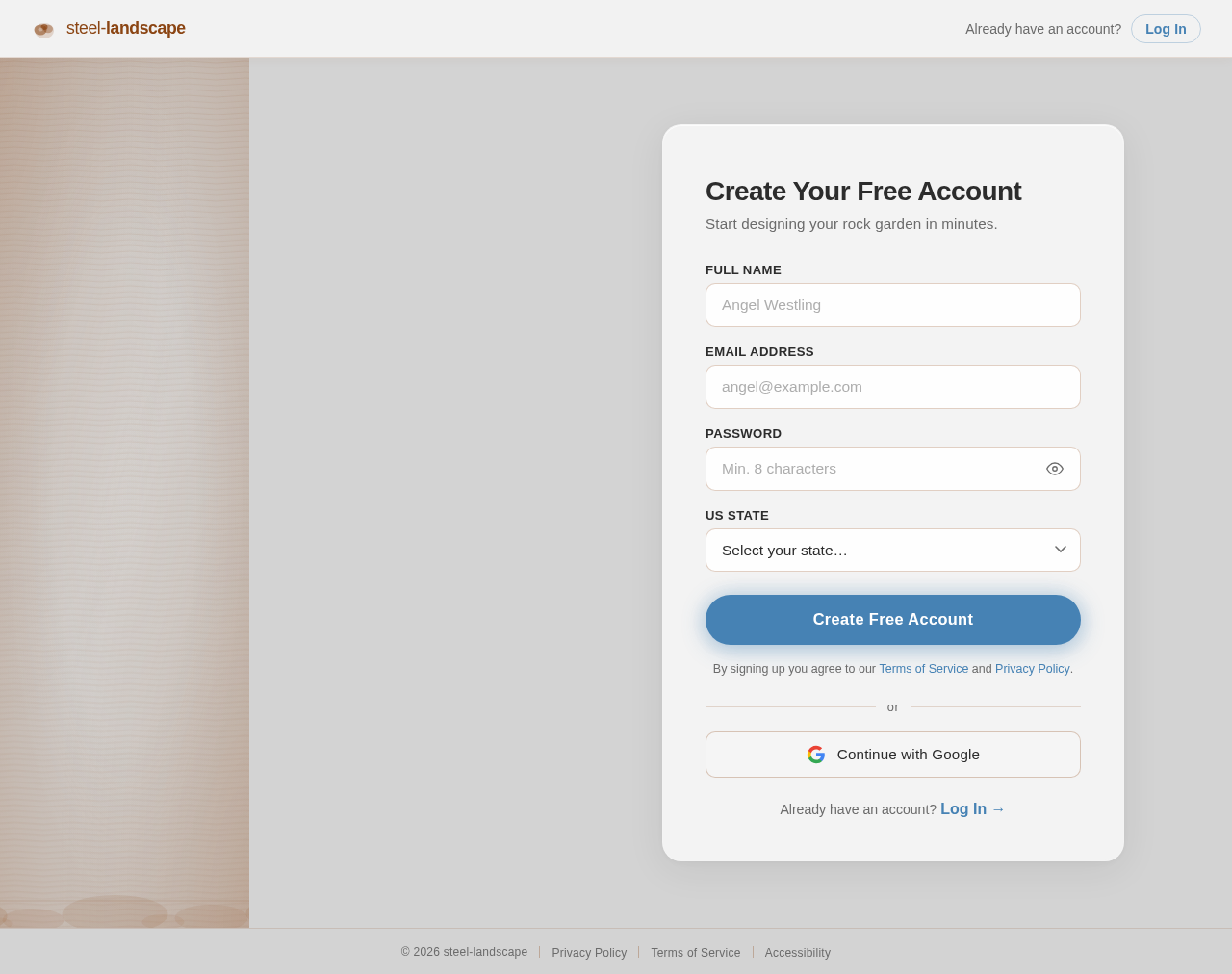Image resolution: width=1232 pixels, height=974 pixels.
Task: Click the Terms of Service footer link
Action: pyautogui.click(x=696, y=951)
